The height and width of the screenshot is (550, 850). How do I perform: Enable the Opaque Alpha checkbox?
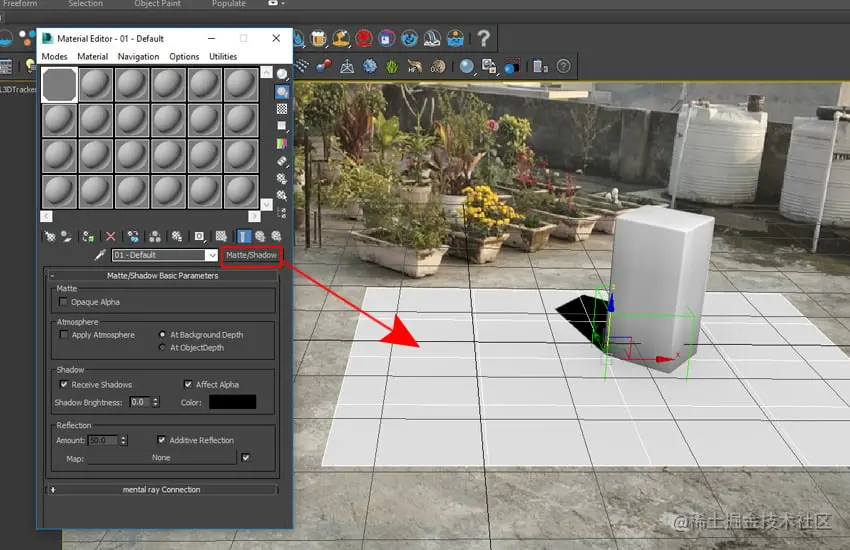click(x=63, y=302)
